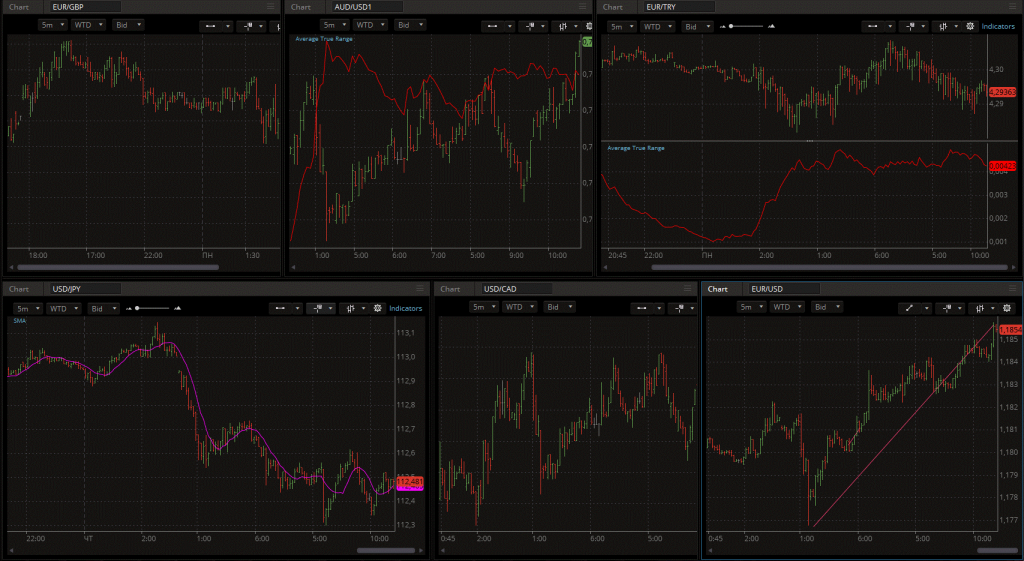This screenshot has width=1024, height=561.
Task: Select the trend line tool in EUR/USD chart
Action: [x=909, y=308]
